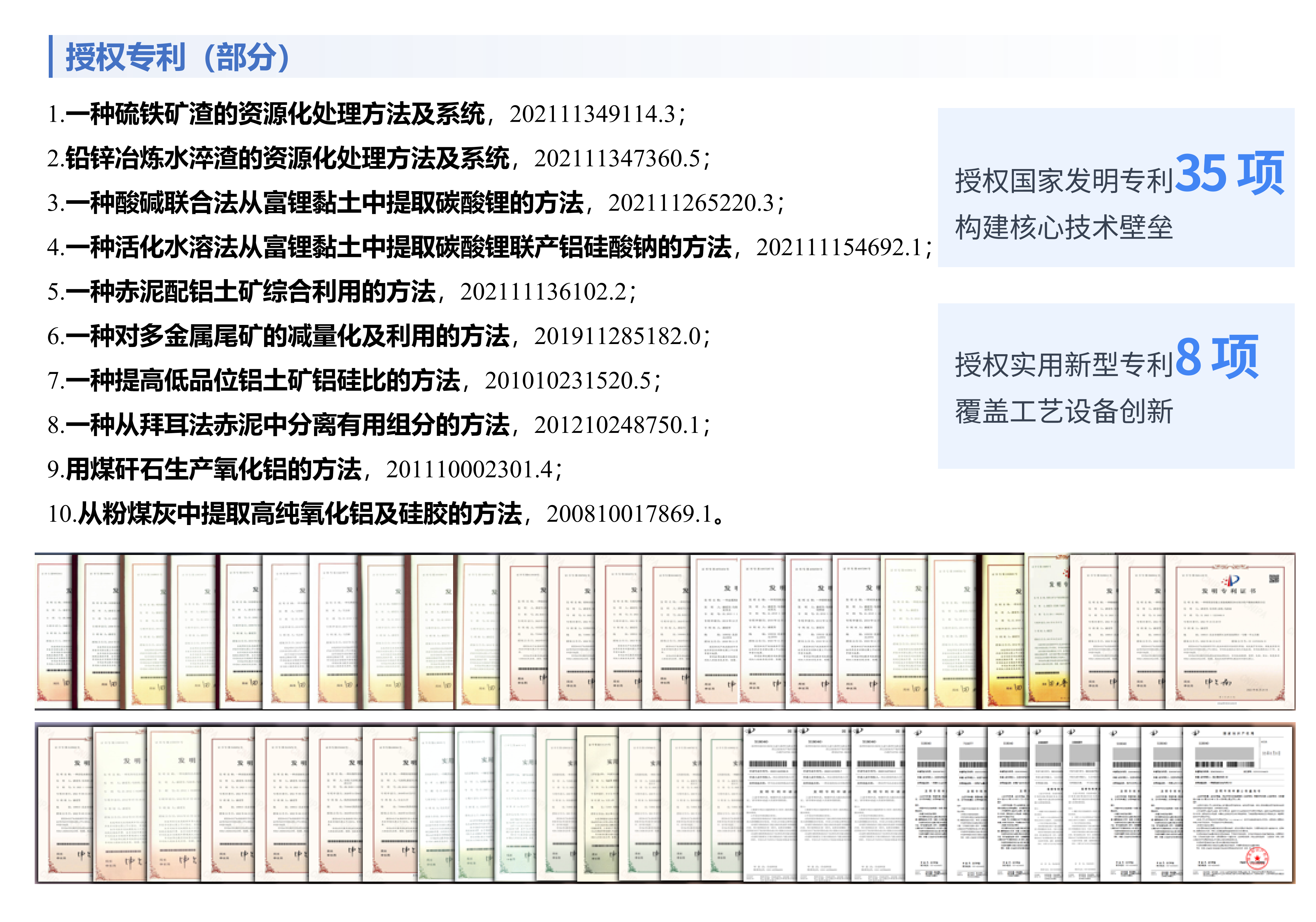Click patent number 201110002301.4
Viewport: 1316px width, 922px height.
tap(470, 470)
